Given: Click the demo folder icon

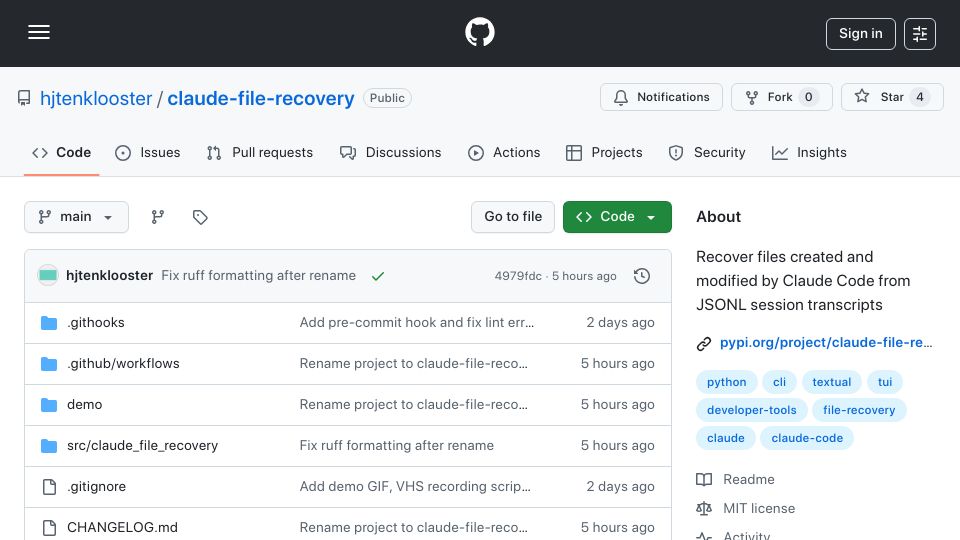Looking at the screenshot, I should [49, 405].
